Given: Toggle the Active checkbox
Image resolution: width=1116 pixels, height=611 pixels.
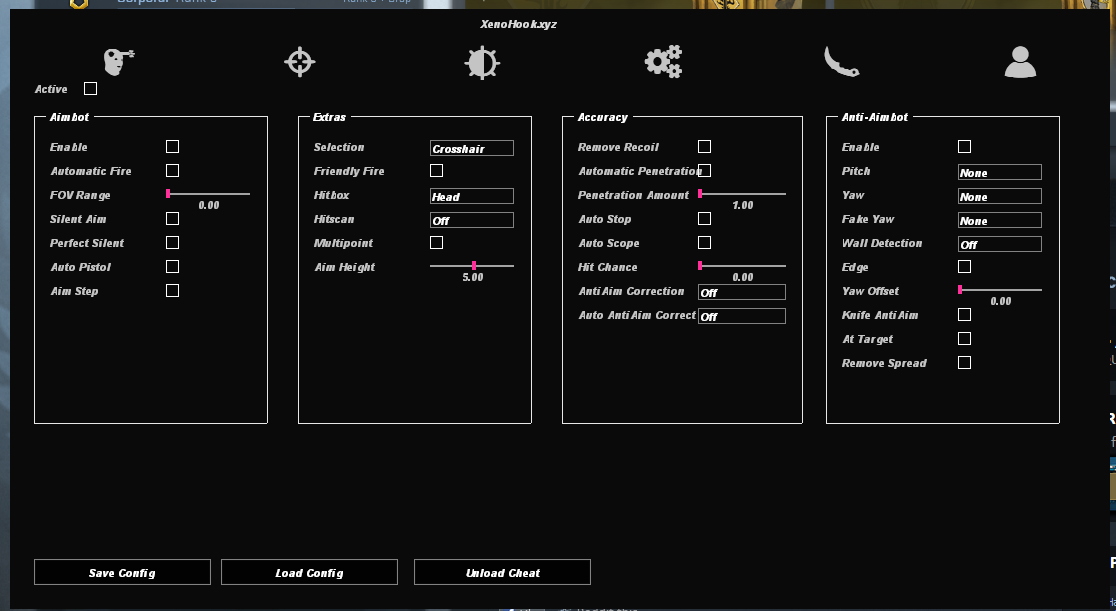Looking at the screenshot, I should (x=90, y=88).
